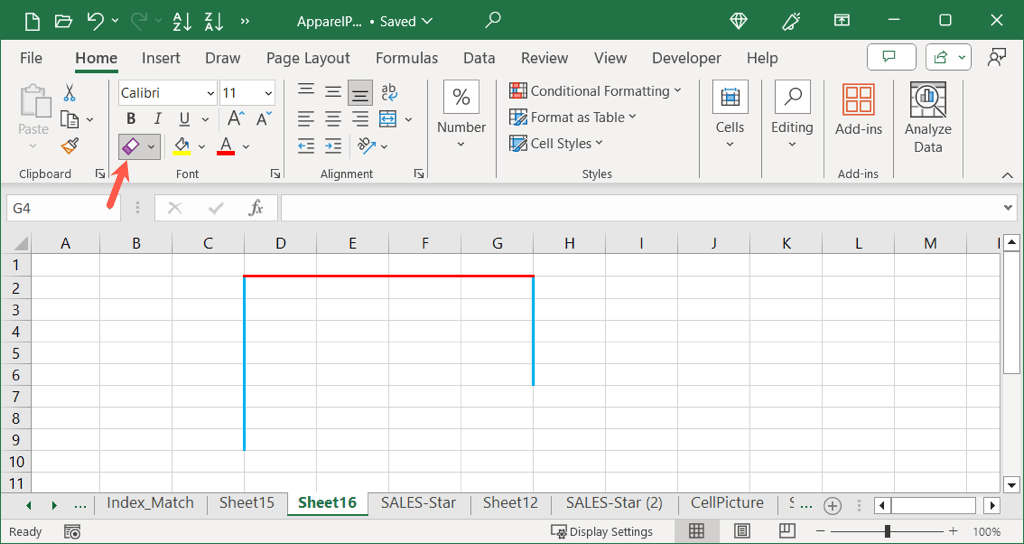Click Display Settings in status bar
1024x544 pixels.
(x=602, y=531)
